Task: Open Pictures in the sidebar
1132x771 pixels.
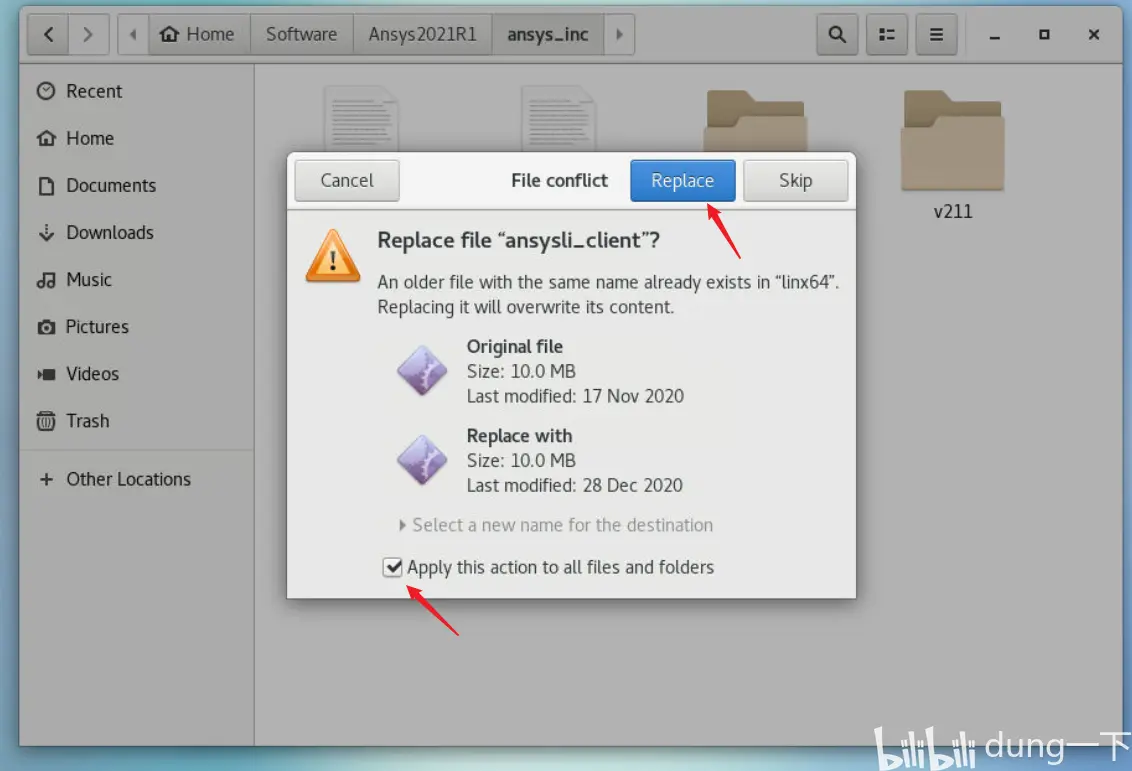Action: (x=136, y=326)
